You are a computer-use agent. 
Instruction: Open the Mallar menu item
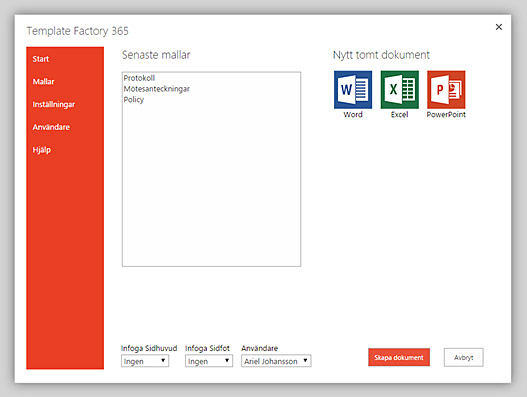(43, 82)
